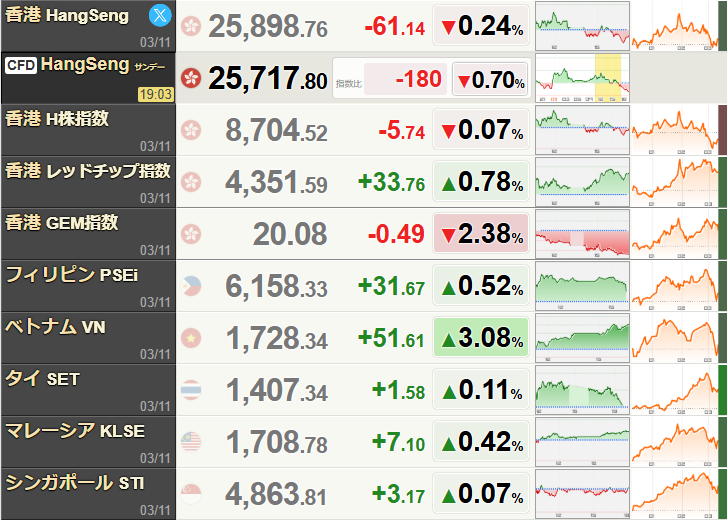Click the ▼0.24% change box
This screenshot has width=727, height=520.
[x=481, y=26]
